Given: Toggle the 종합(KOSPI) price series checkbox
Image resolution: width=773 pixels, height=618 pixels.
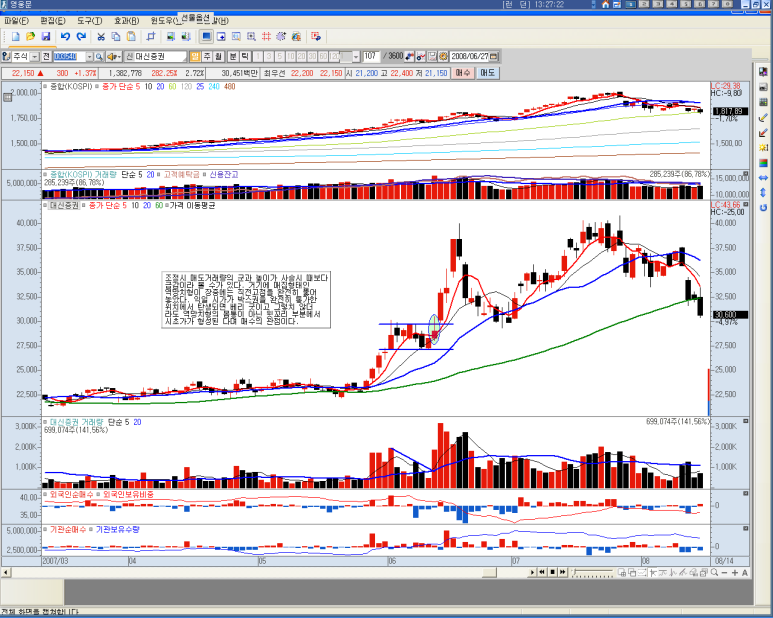Looking at the screenshot, I should click(45, 87).
